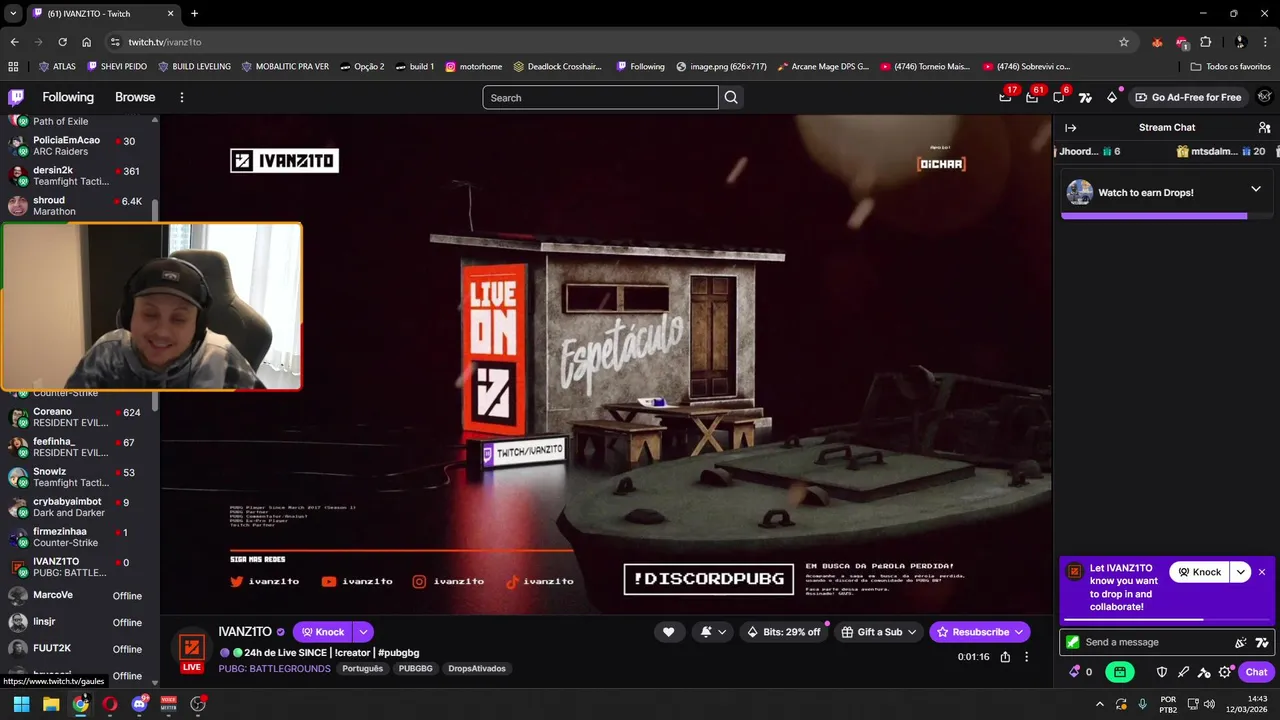
Task: Click the floating webcam mini player
Action: click(151, 306)
